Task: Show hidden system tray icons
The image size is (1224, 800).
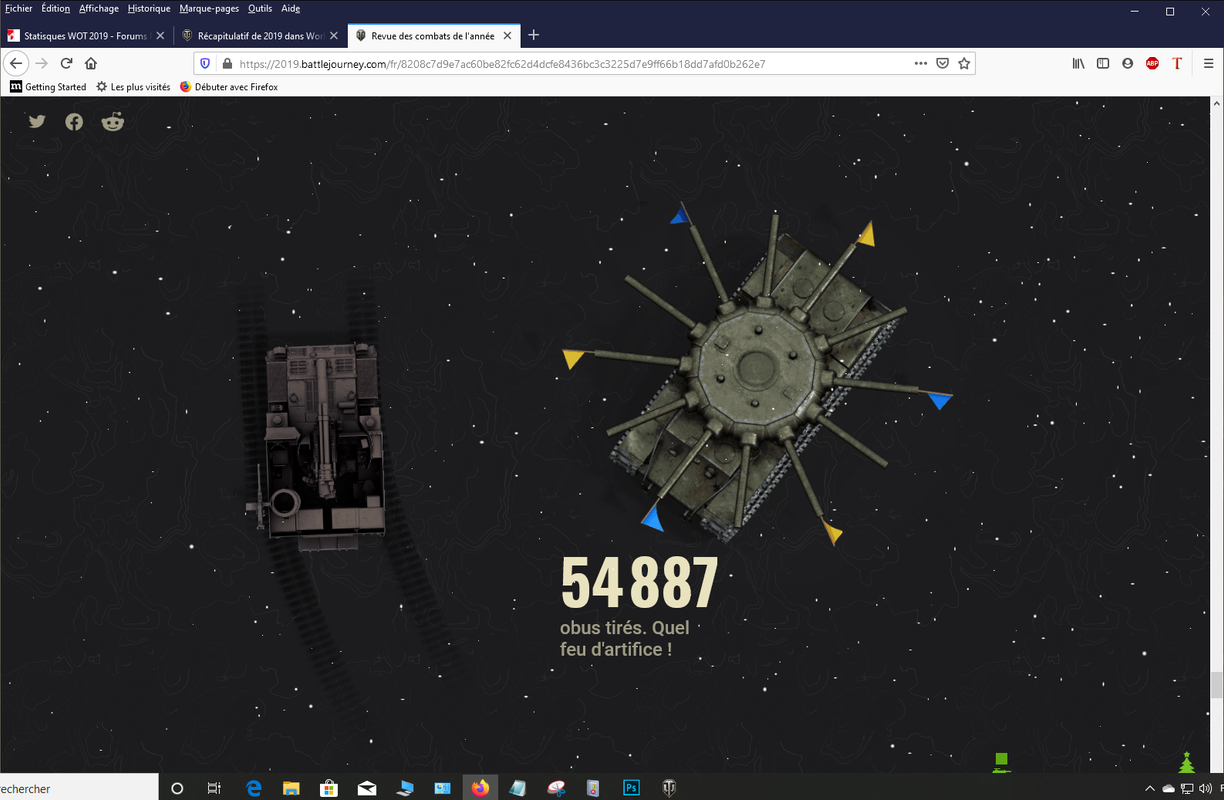Action: 1150,788
